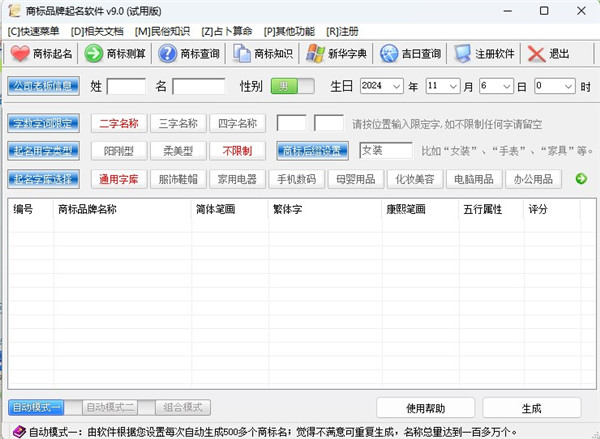Click the red heart 商标起名 icon

tap(20, 54)
